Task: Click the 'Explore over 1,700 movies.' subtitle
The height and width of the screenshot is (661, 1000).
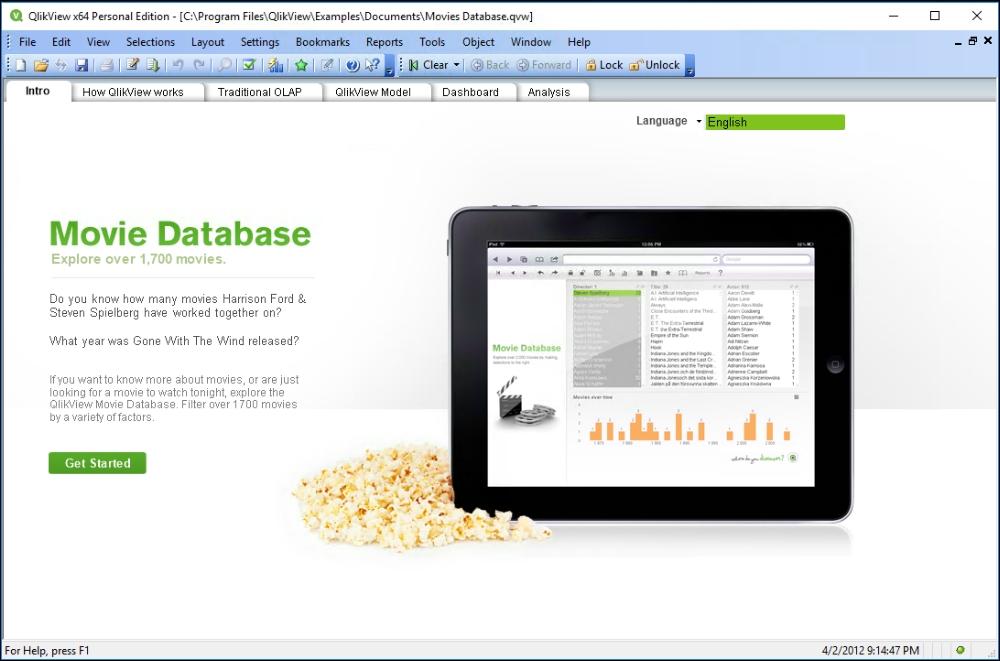Action: coord(138,259)
